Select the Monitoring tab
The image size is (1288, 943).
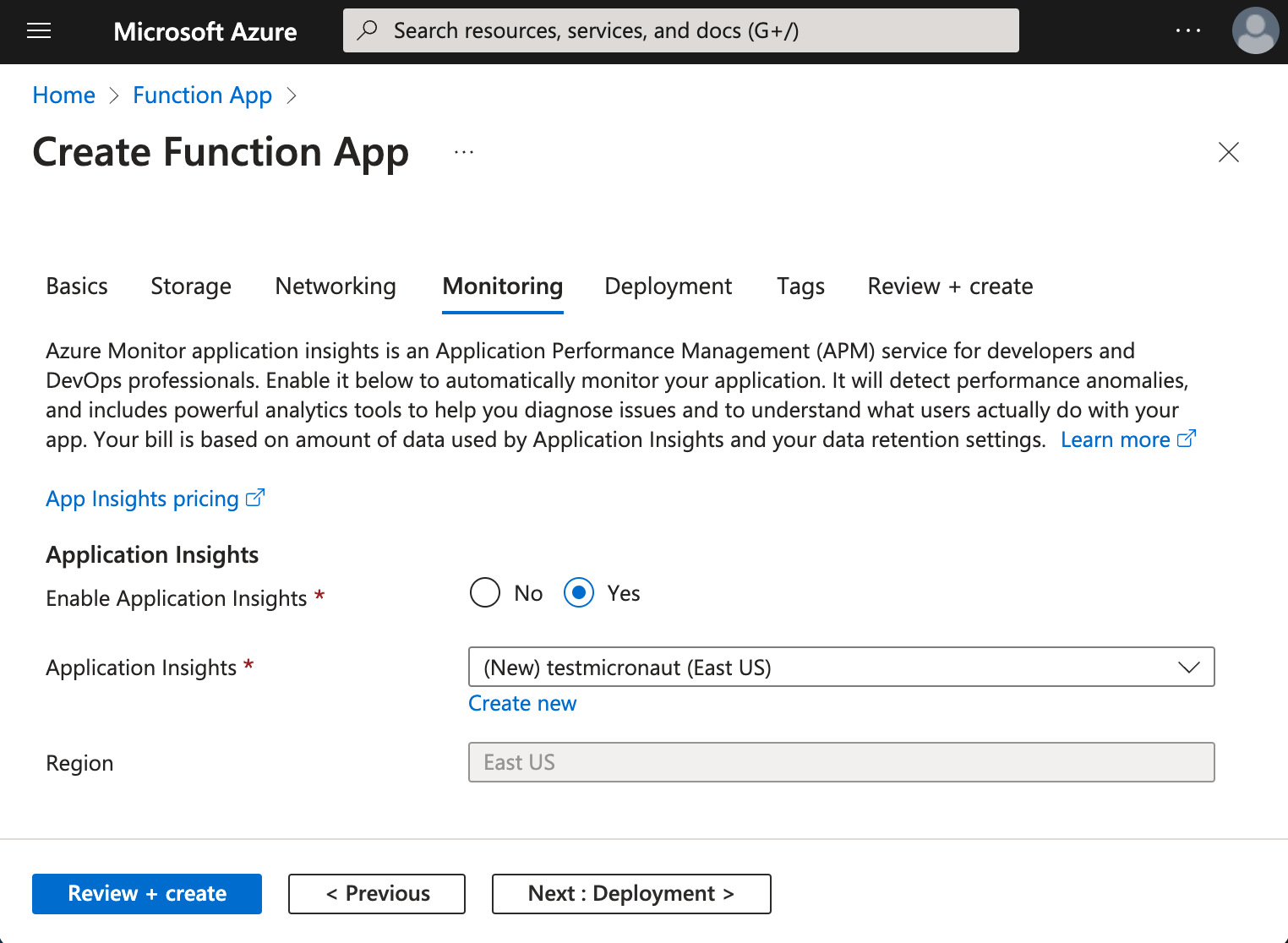pyautogui.click(x=503, y=286)
